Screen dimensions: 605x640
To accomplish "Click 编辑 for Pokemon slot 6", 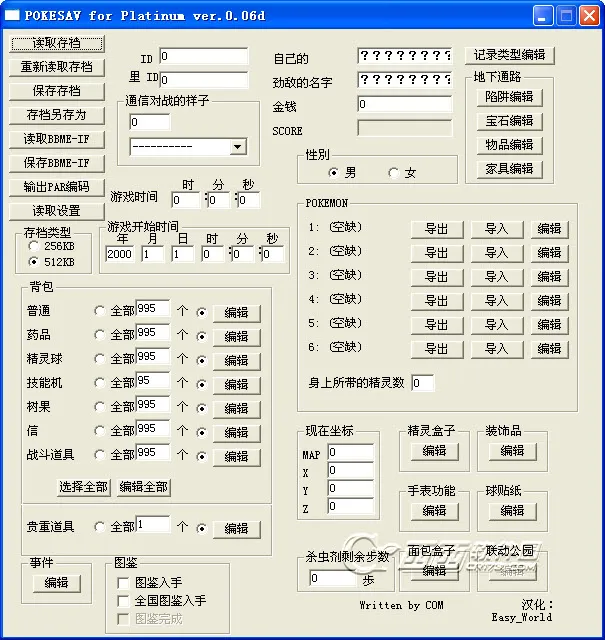I will [x=549, y=349].
